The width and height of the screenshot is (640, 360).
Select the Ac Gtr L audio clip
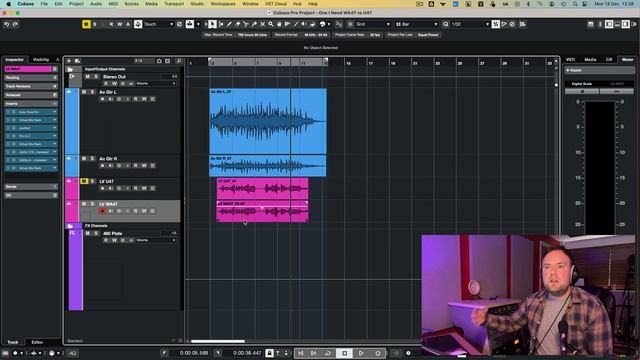tap(268, 121)
